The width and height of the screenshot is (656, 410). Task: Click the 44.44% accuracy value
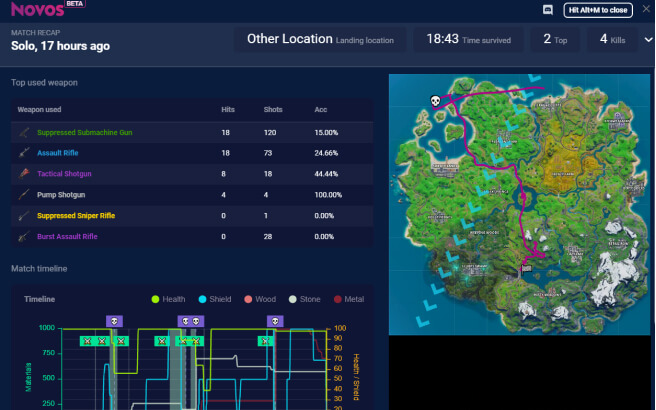pyautogui.click(x=326, y=174)
